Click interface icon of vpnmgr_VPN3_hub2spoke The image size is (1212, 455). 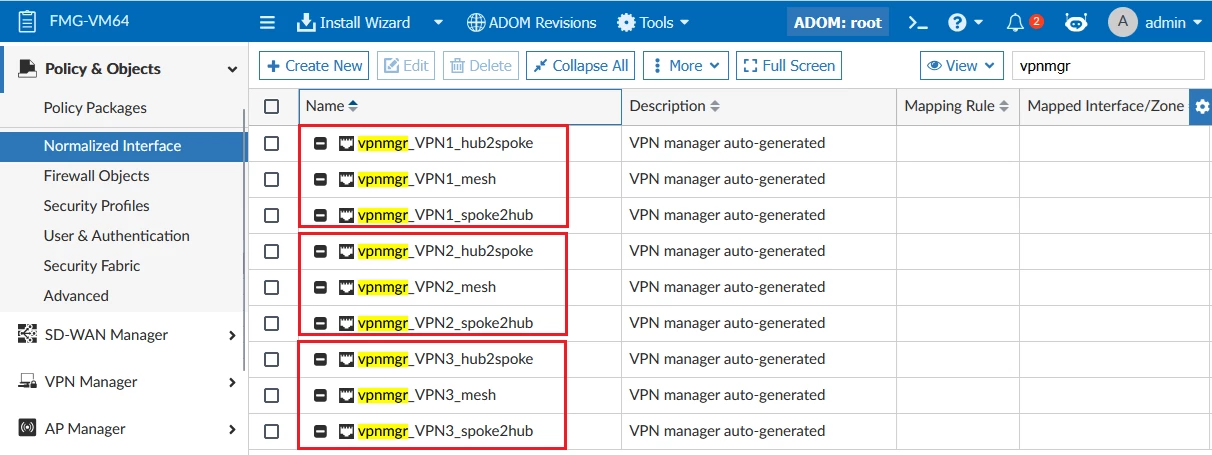[347, 359]
